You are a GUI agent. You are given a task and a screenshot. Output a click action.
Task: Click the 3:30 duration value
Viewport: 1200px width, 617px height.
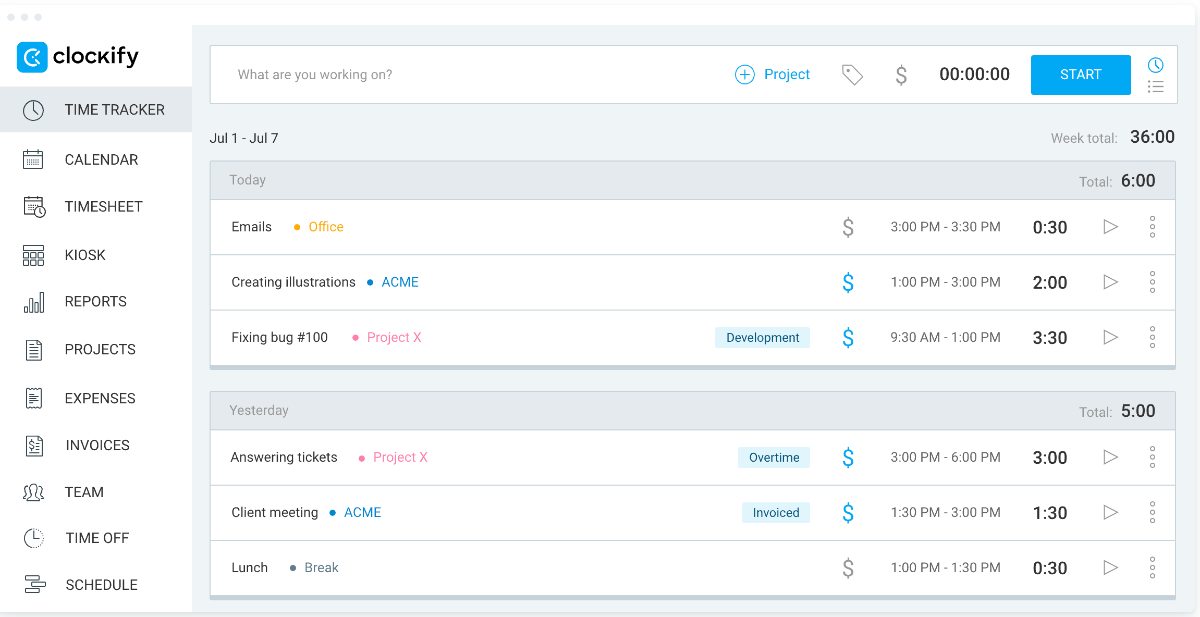1050,338
